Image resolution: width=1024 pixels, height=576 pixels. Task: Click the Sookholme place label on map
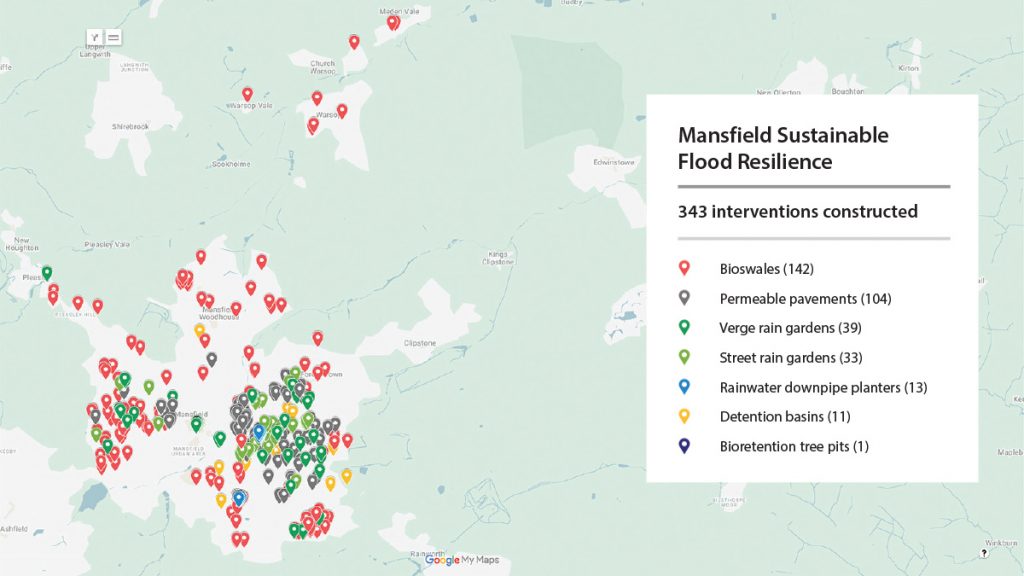[231, 164]
